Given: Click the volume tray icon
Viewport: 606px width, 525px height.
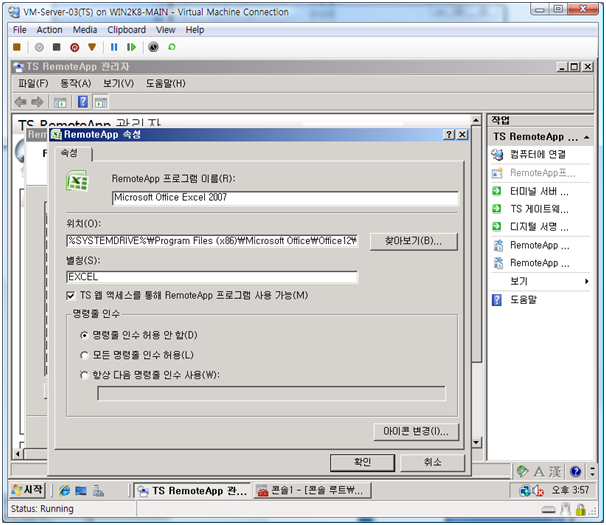Looking at the screenshot, I should [538, 491].
